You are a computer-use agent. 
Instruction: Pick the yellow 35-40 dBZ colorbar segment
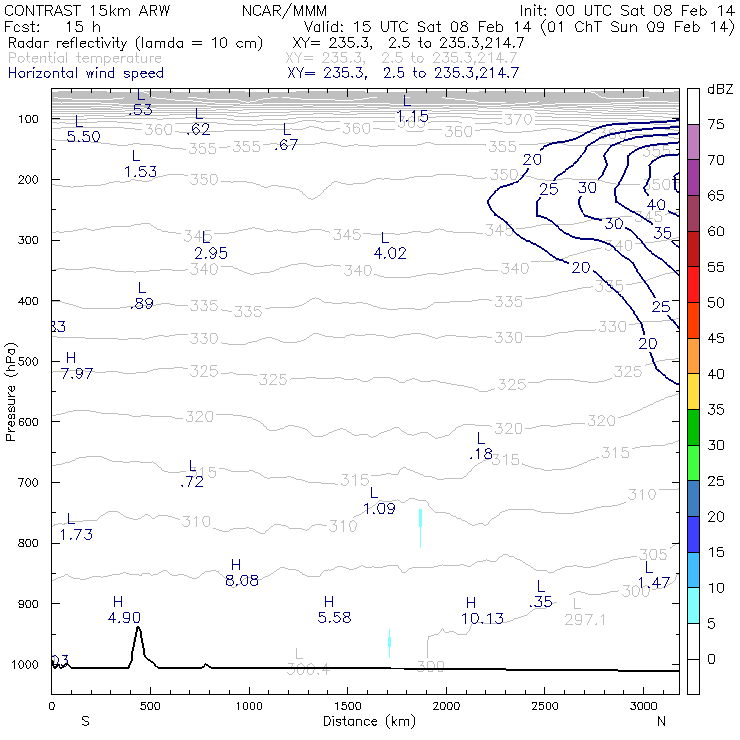pyautogui.click(x=693, y=392)
